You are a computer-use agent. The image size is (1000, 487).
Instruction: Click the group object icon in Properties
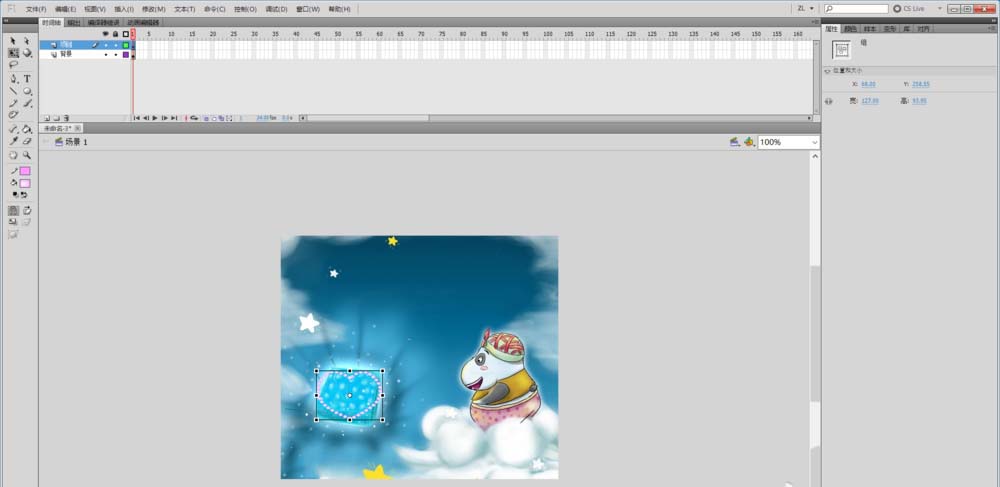click(x=841, y=50)
